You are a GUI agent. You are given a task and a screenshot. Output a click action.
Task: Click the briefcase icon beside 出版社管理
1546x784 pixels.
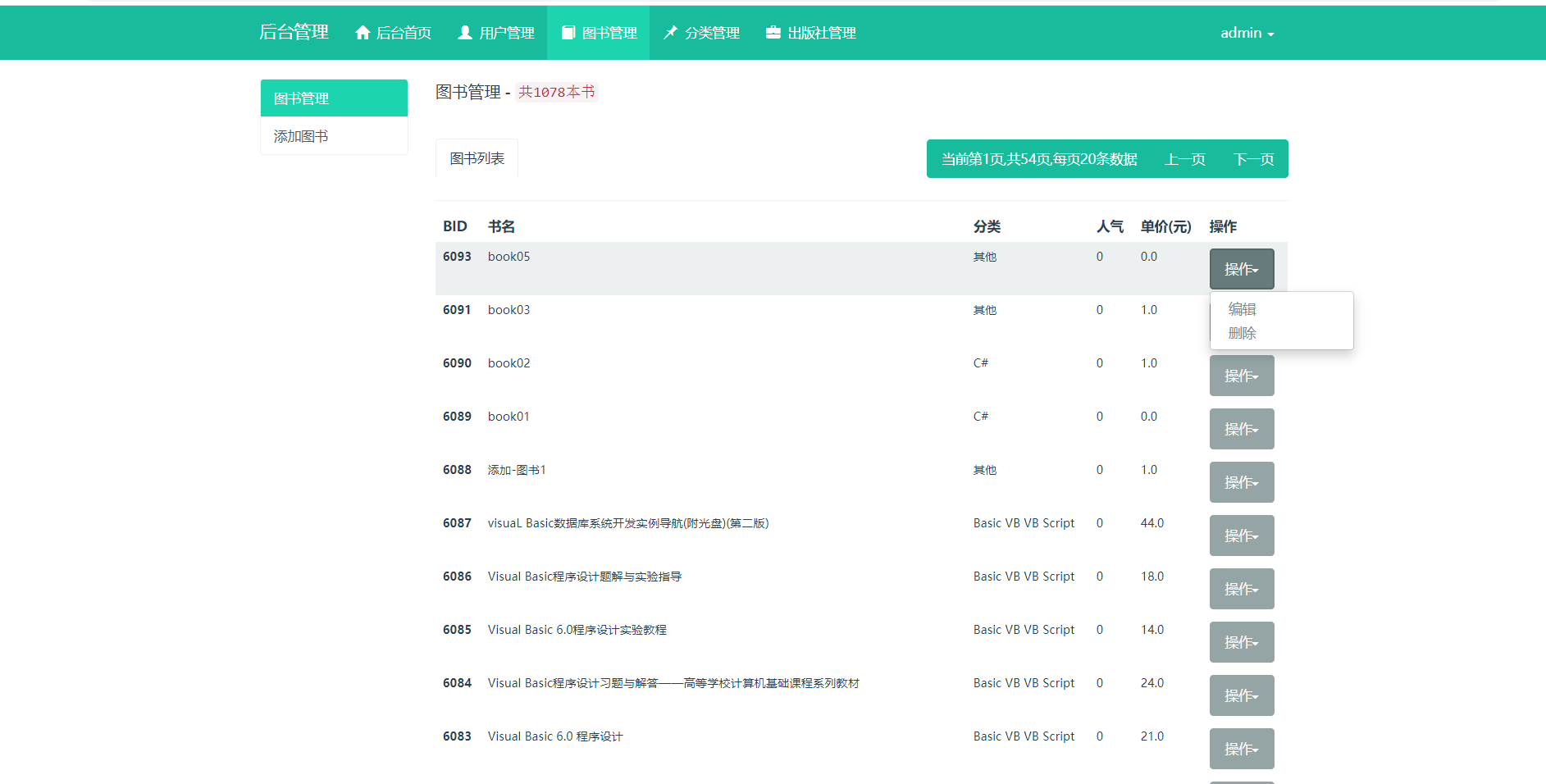pos(773,33)
